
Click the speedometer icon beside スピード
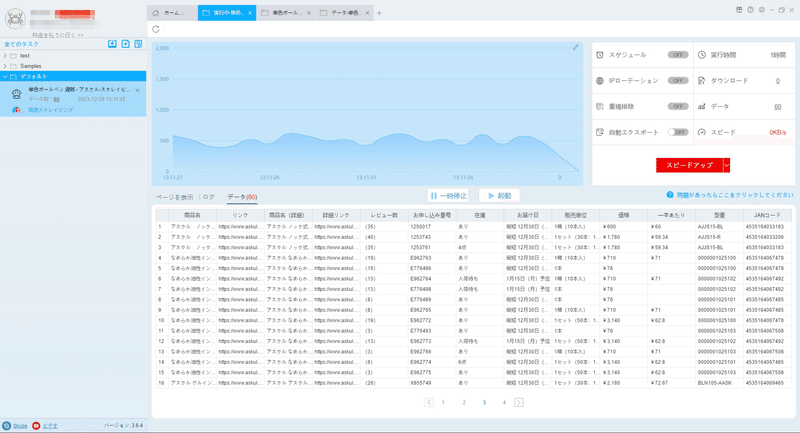pyautogui.click(x=702, y=132)
